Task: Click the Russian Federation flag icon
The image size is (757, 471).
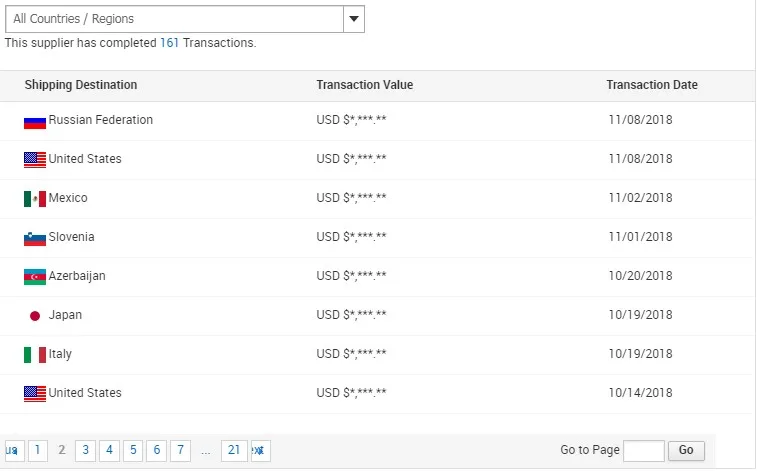Action: [x=35, y=122]
